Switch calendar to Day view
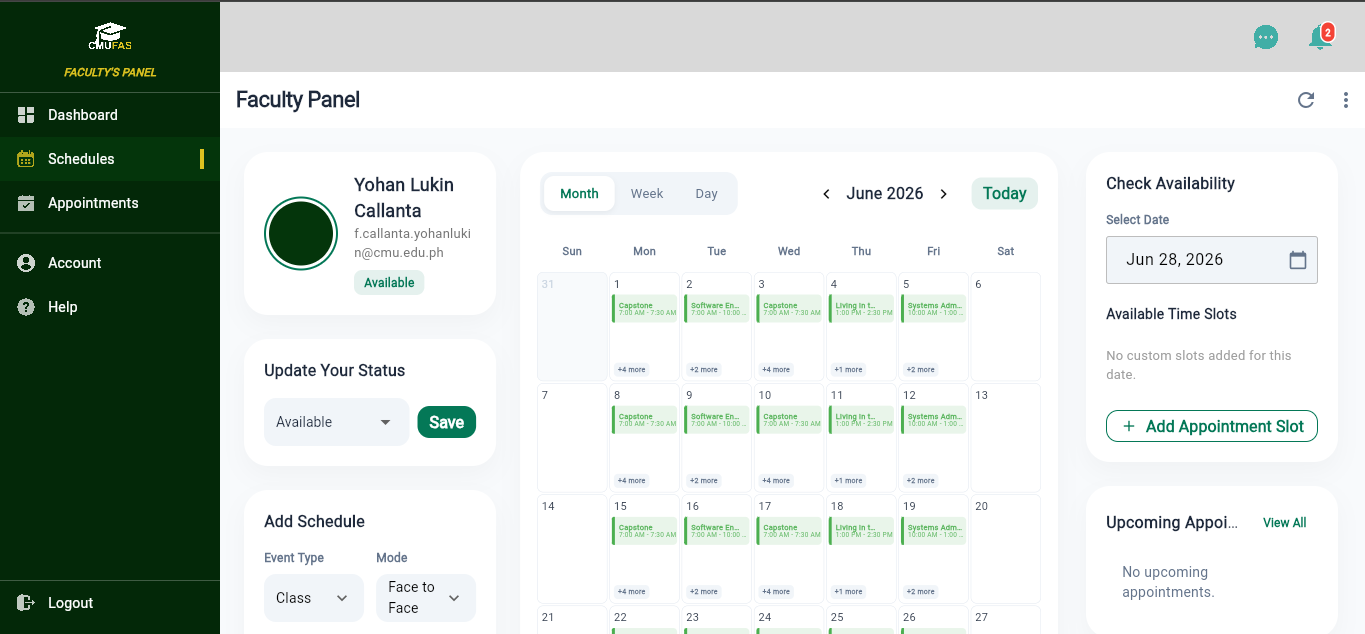 [x=707, y=194]
